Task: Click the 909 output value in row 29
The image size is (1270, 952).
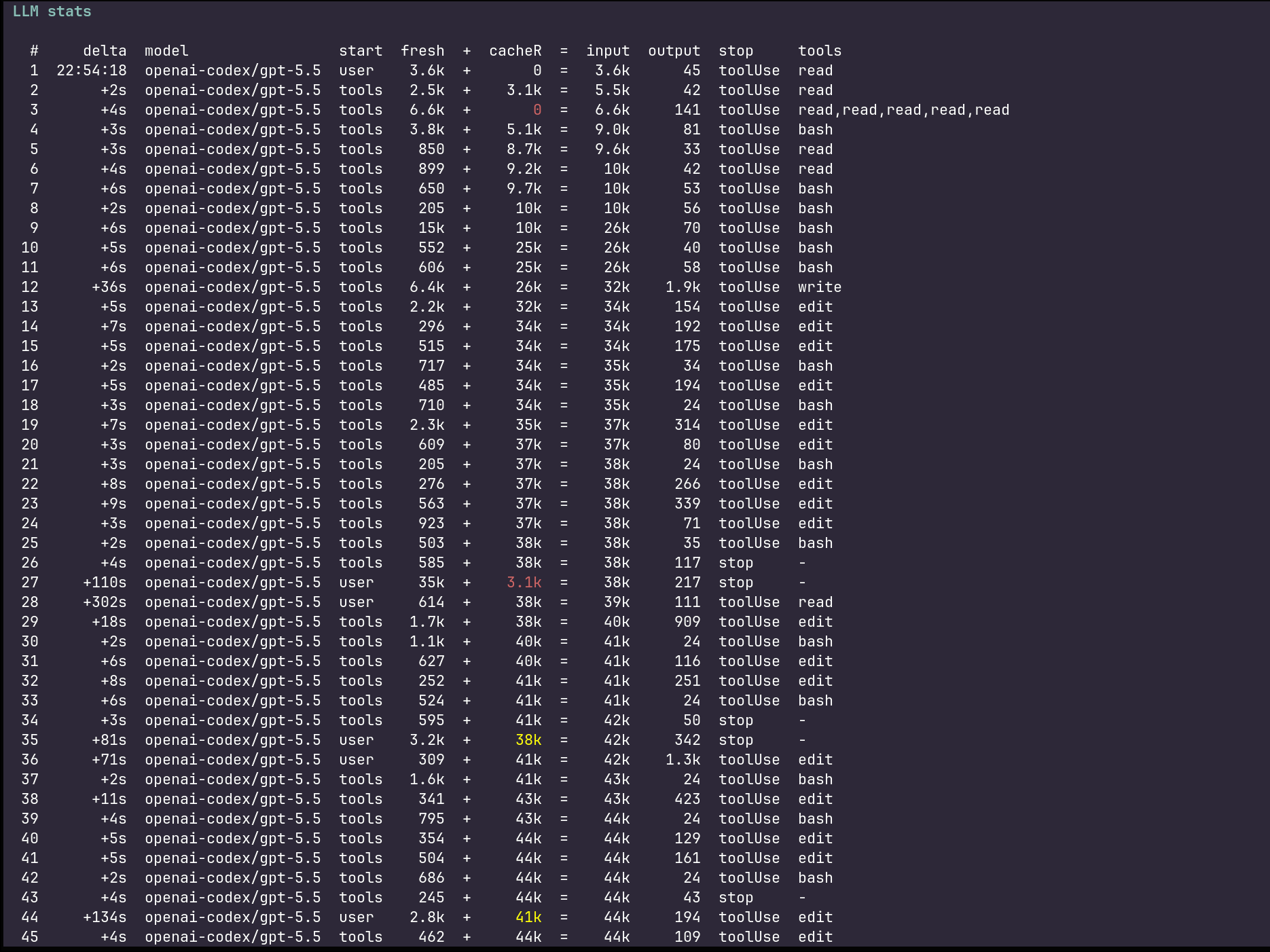Action: click(687, 622)
